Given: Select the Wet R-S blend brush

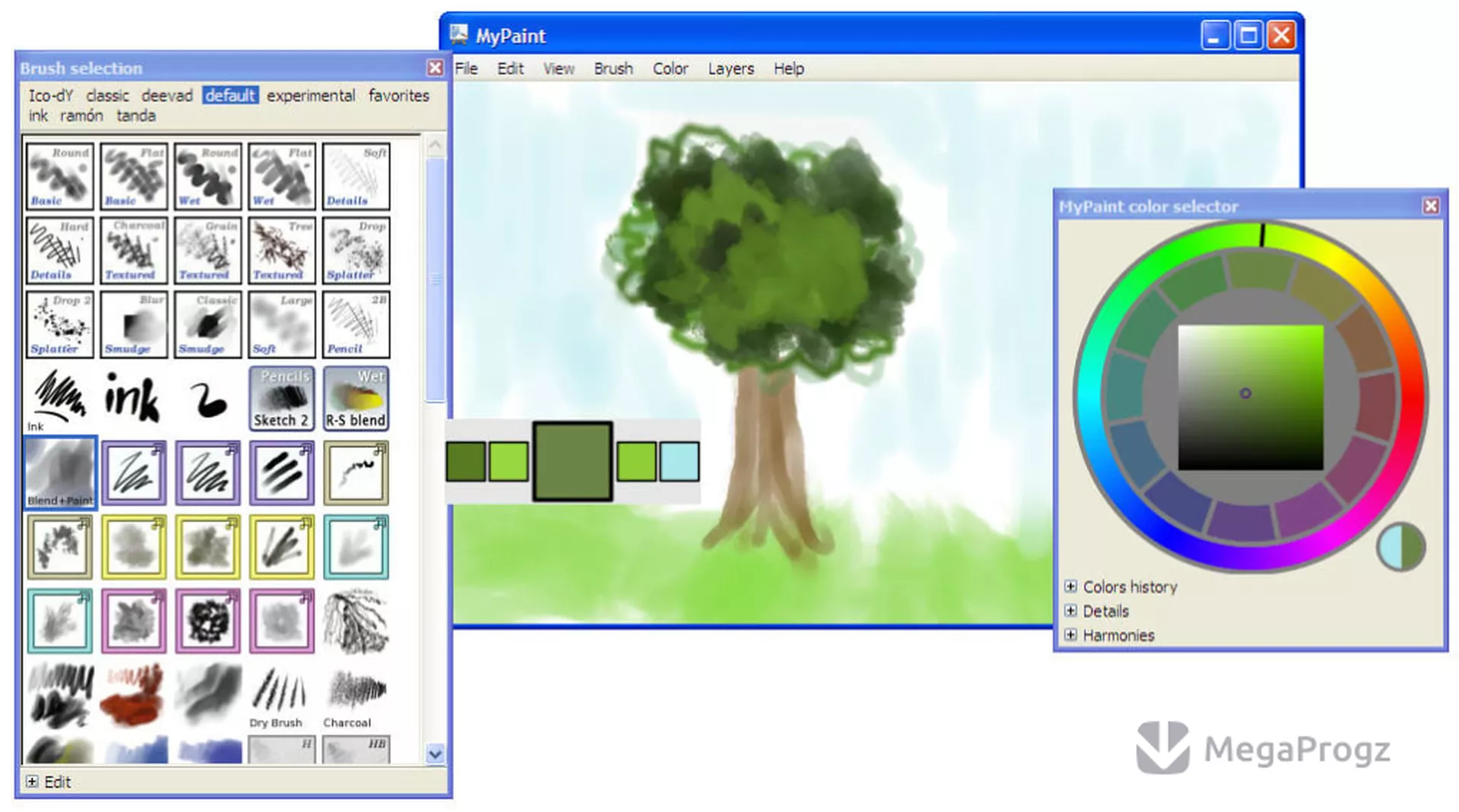Looking at the screenshot, I should (x=356, y=399).
